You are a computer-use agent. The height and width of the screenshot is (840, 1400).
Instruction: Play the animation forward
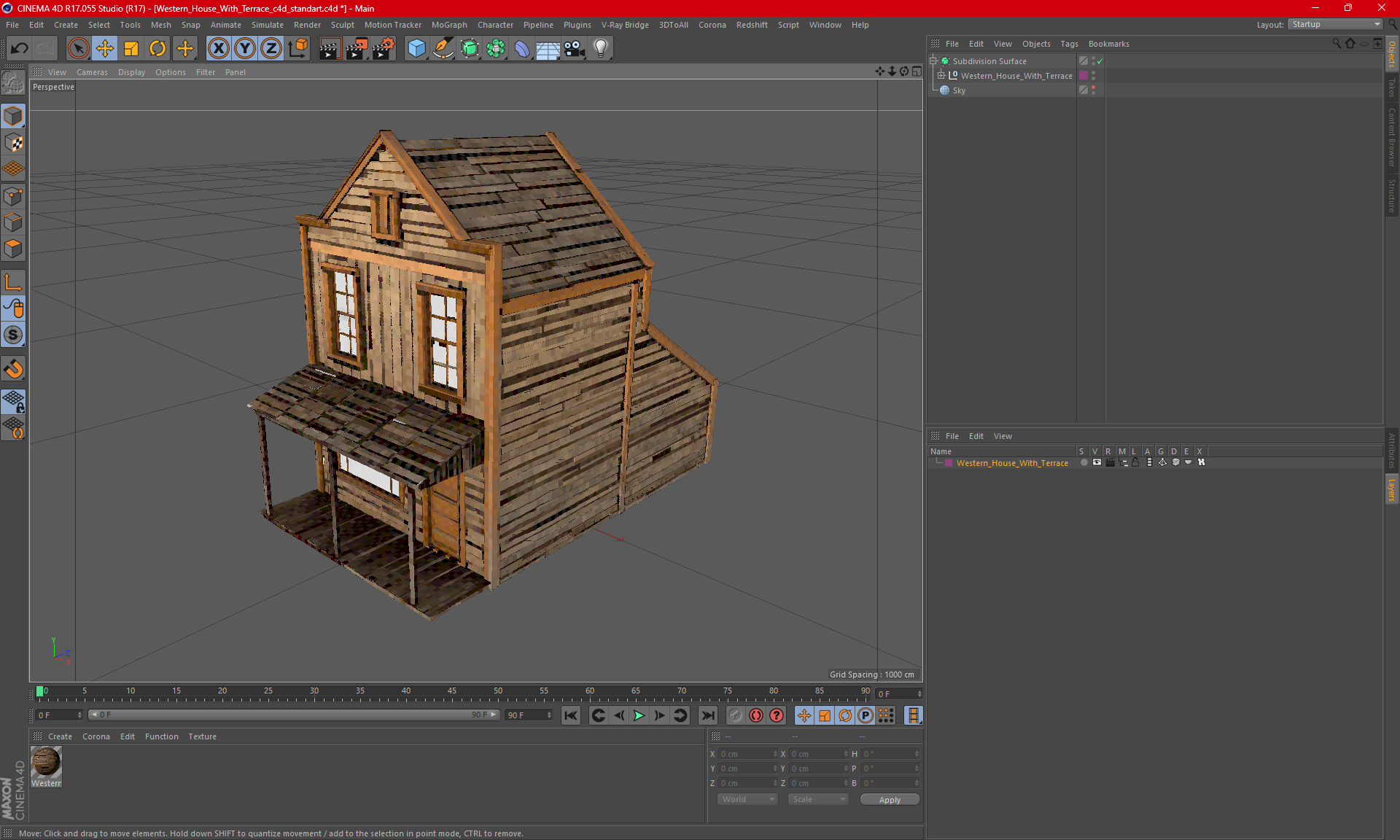click(x=639, y=715)
